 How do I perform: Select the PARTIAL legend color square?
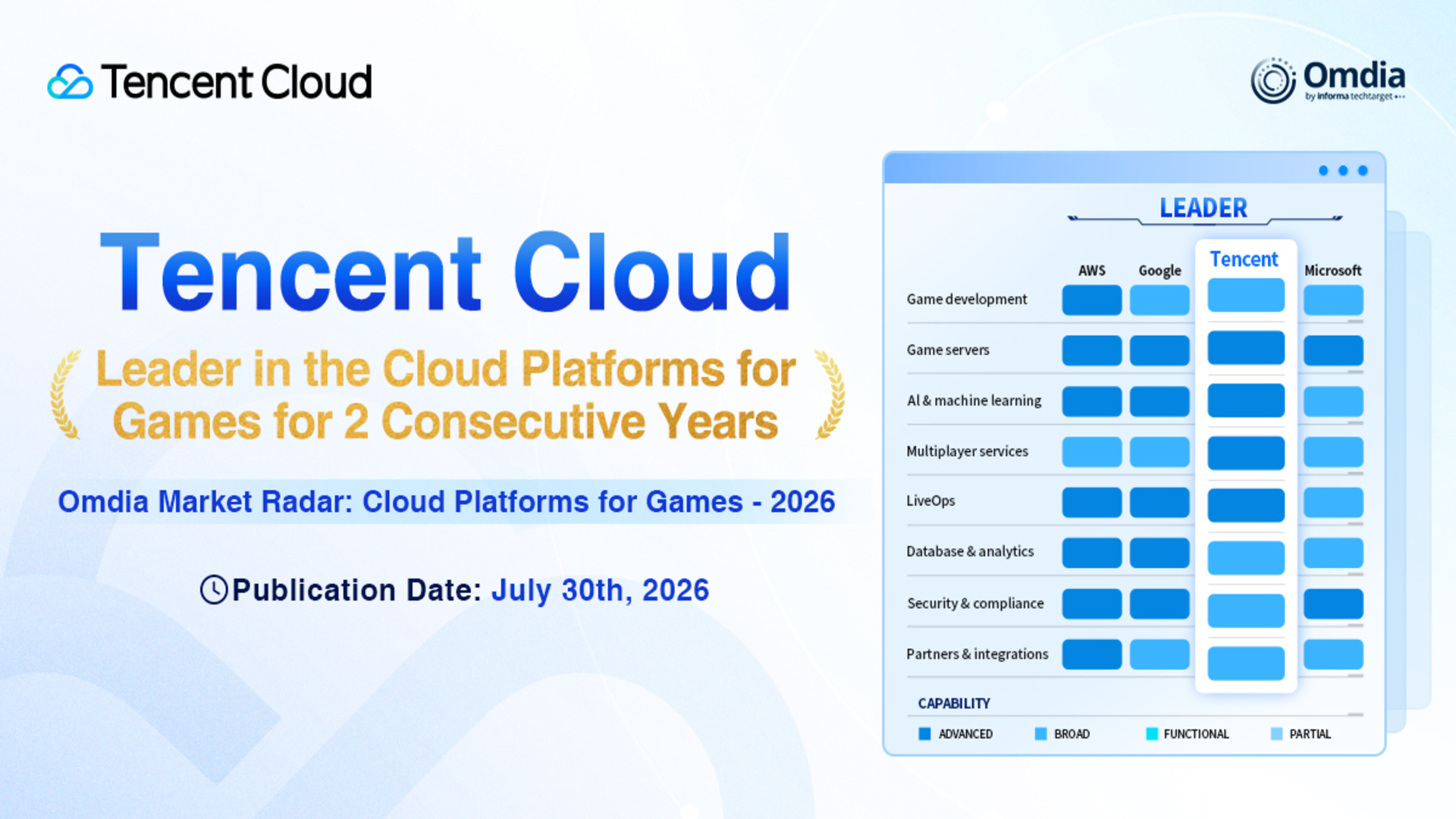1277,734
